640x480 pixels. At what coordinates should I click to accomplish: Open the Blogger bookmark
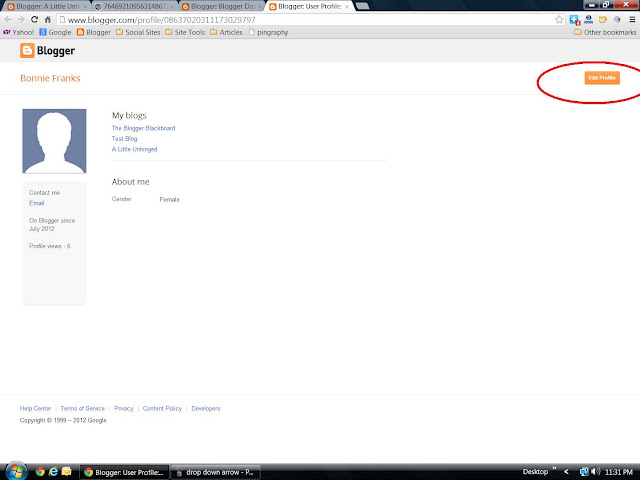click(94, 32)
